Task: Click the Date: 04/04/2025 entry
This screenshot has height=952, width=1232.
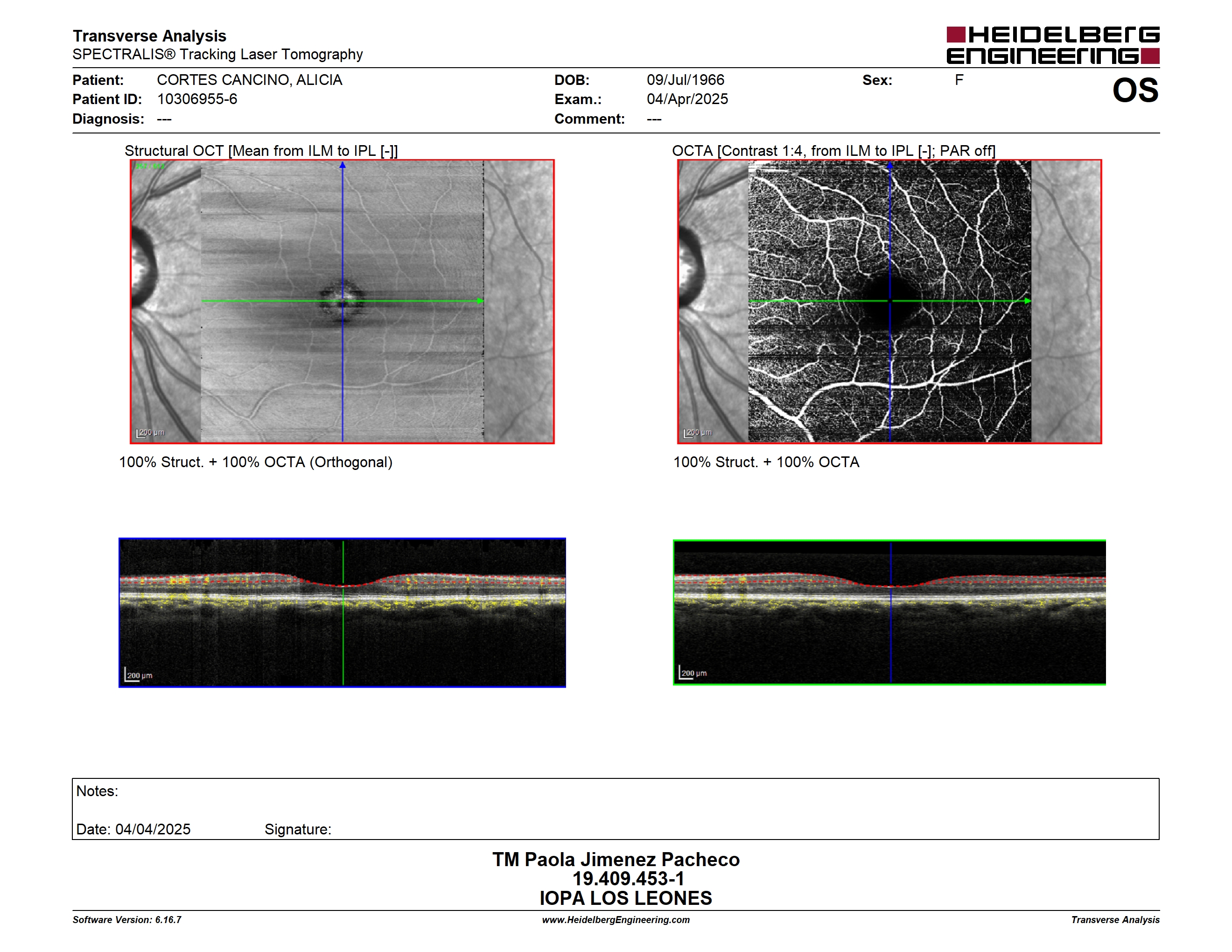Action: coord(133,829)
